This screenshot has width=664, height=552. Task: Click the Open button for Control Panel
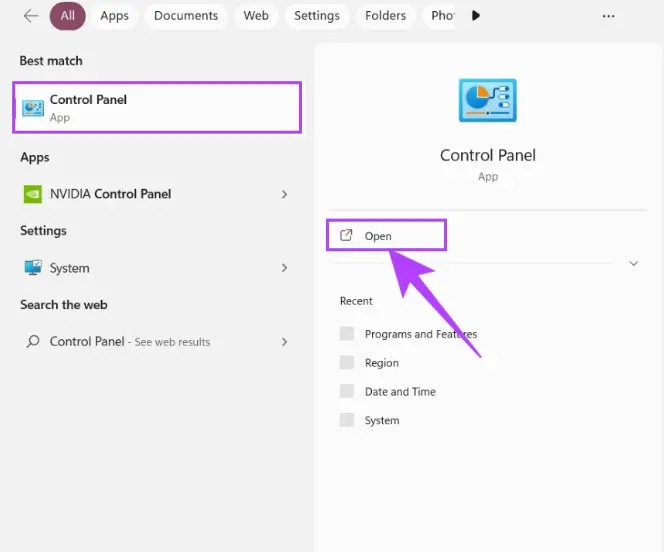(x=386, y=235)
